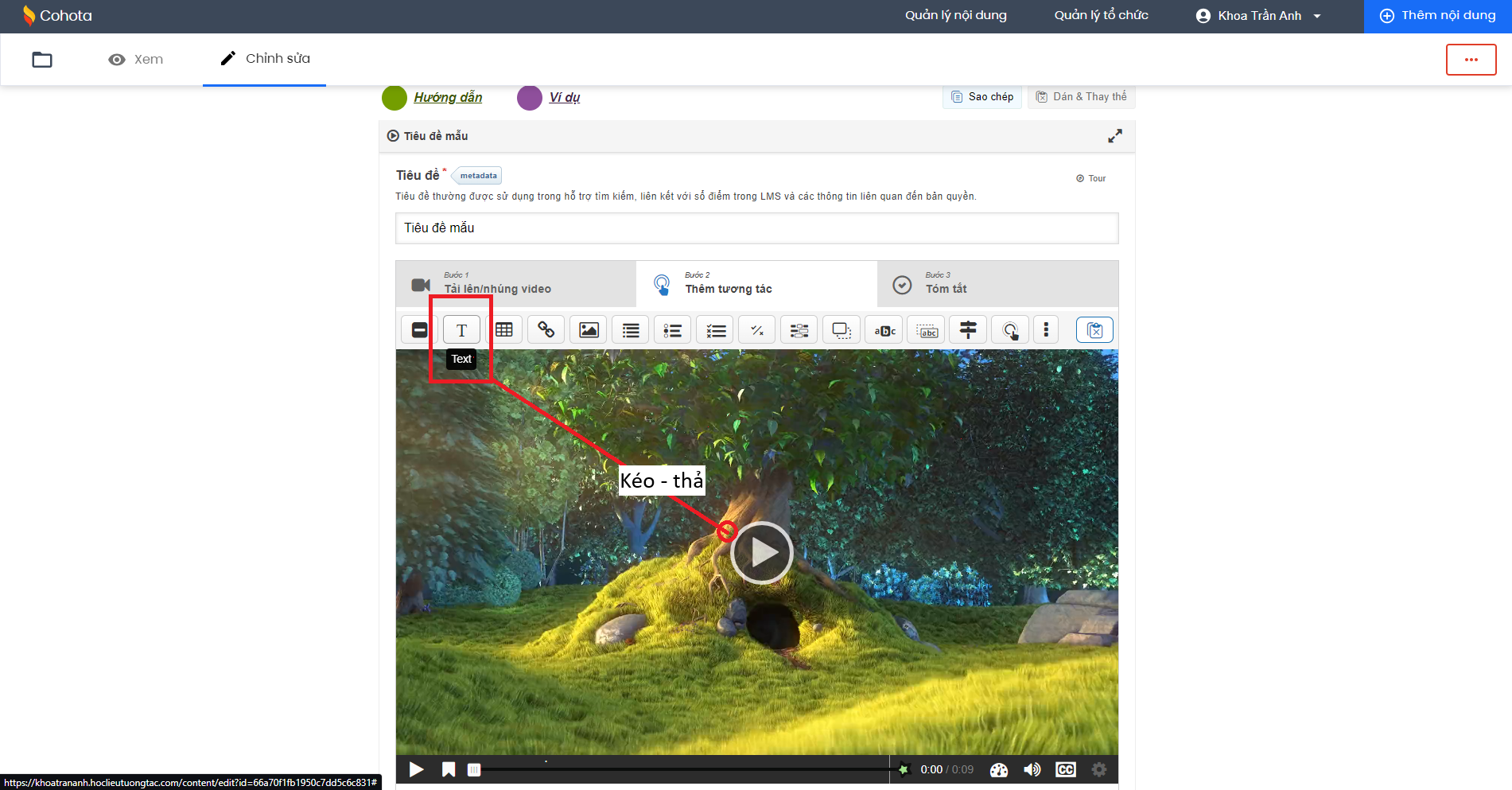1512x790 pixels.
Task: Expand the Tiêu đề mẫu panel fullscreen
Action: (x=1115, y=136)
